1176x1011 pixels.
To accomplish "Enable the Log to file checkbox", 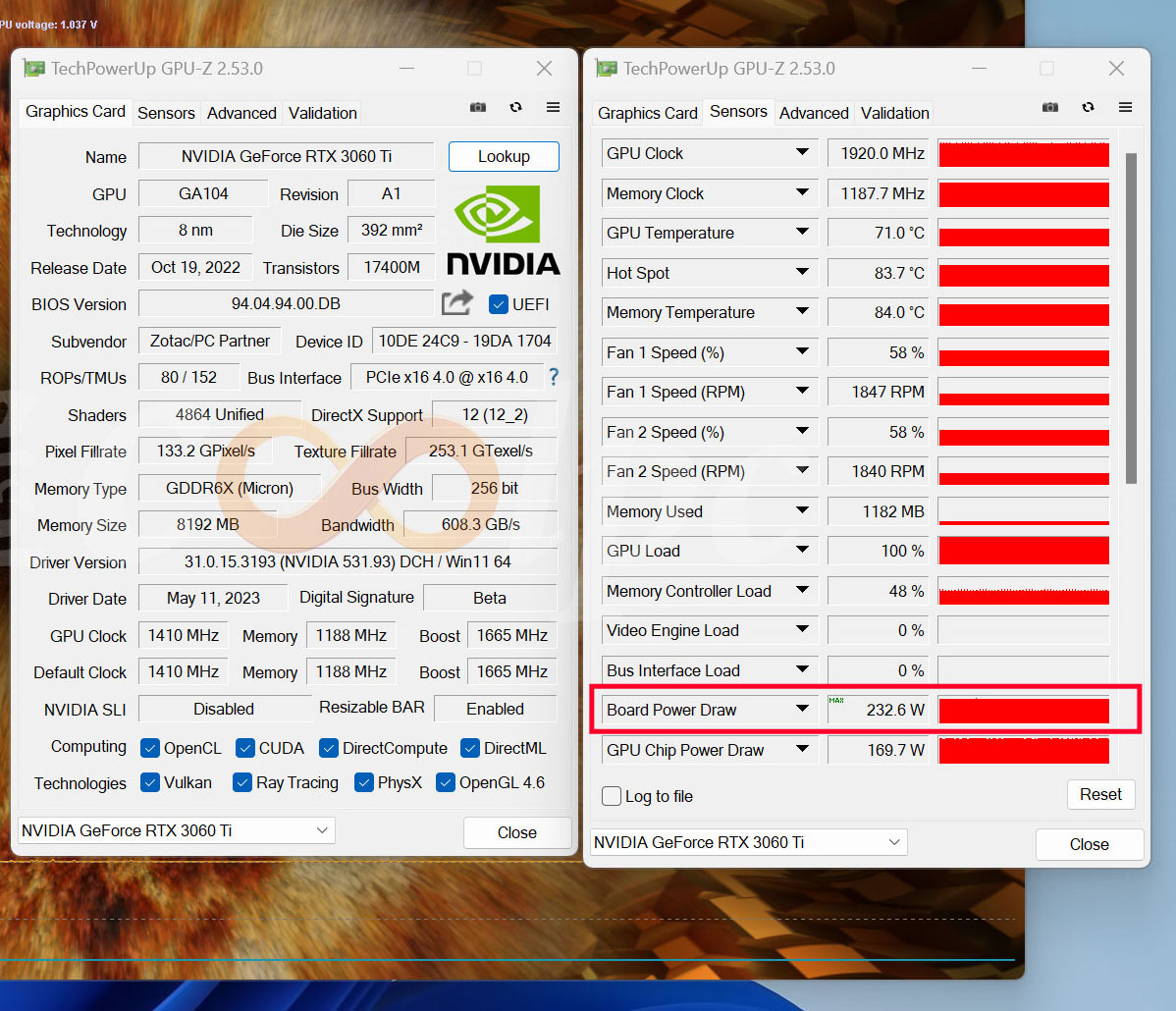I will tap(612, 796).
